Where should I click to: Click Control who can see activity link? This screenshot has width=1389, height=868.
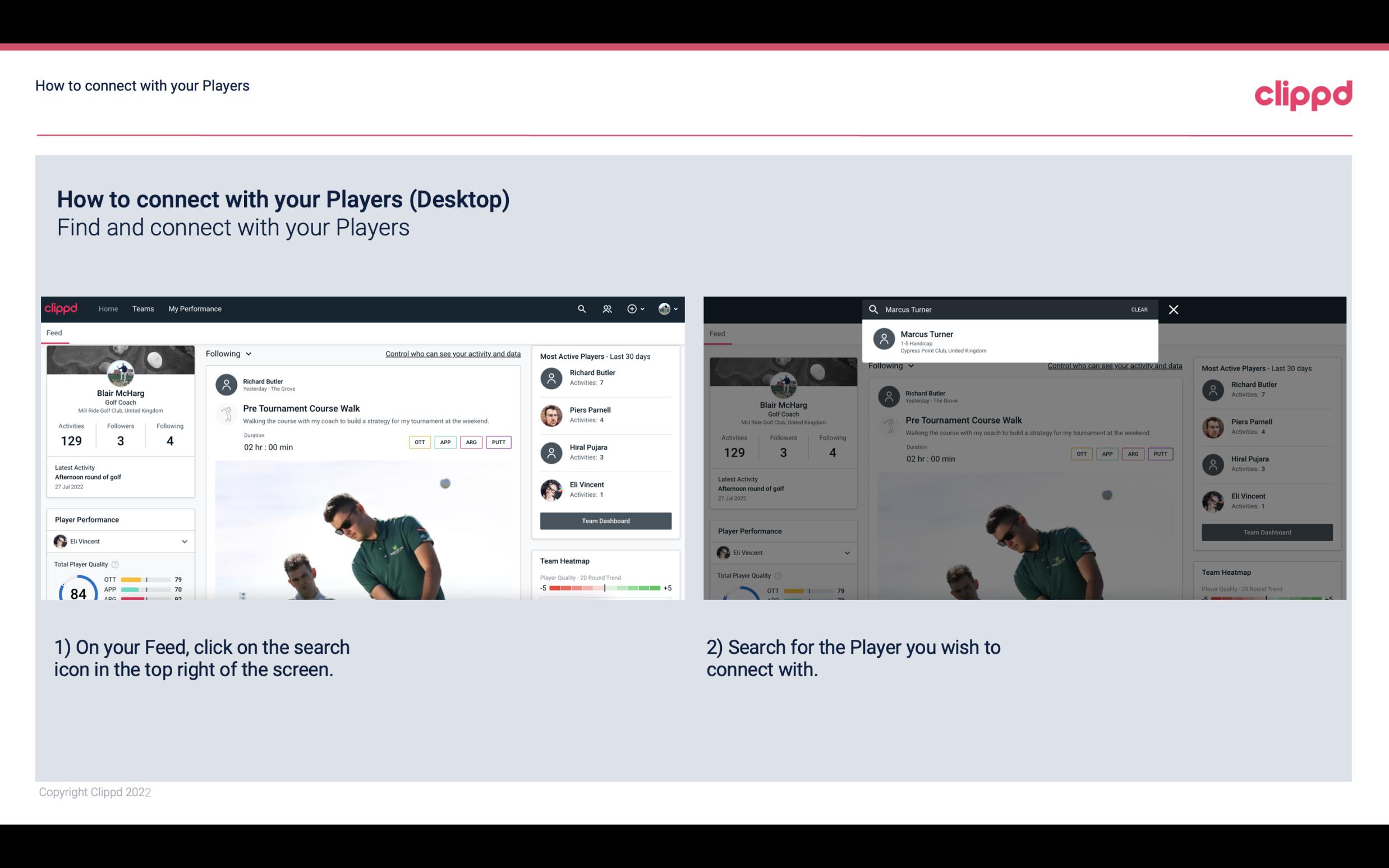click(452, 353)
